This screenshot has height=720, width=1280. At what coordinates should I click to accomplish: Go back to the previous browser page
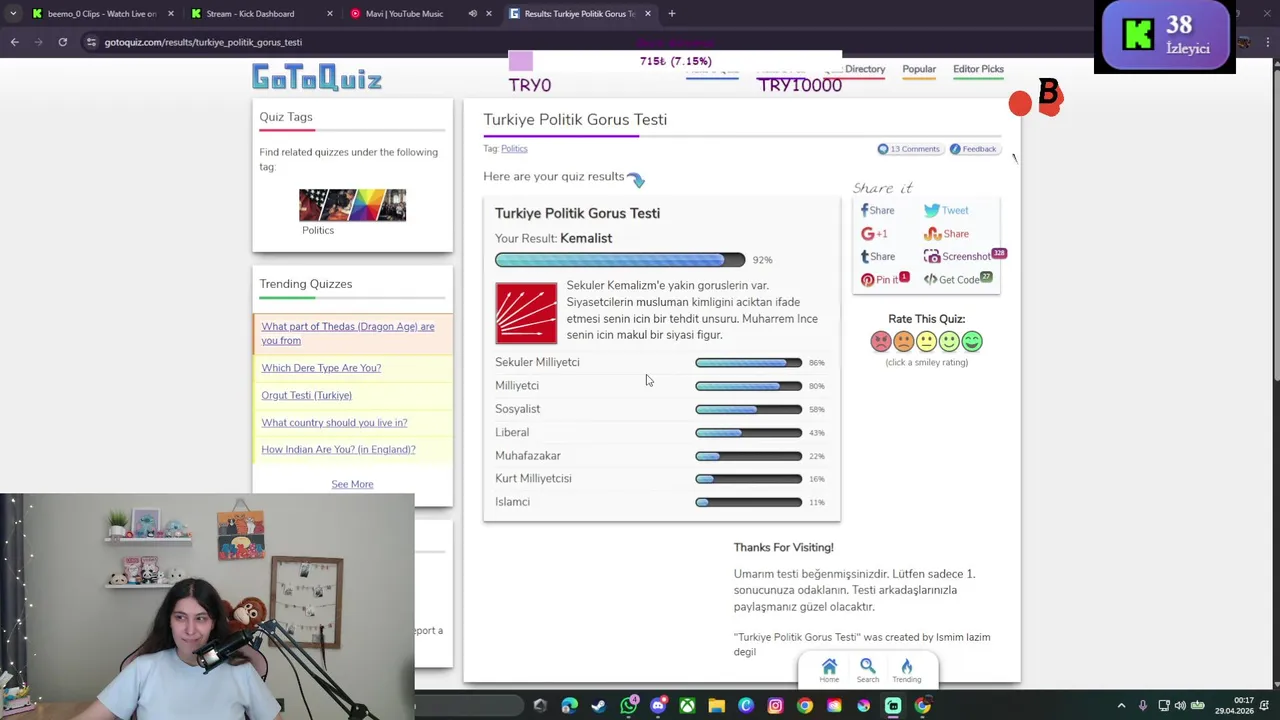click(x=15, y=42)
